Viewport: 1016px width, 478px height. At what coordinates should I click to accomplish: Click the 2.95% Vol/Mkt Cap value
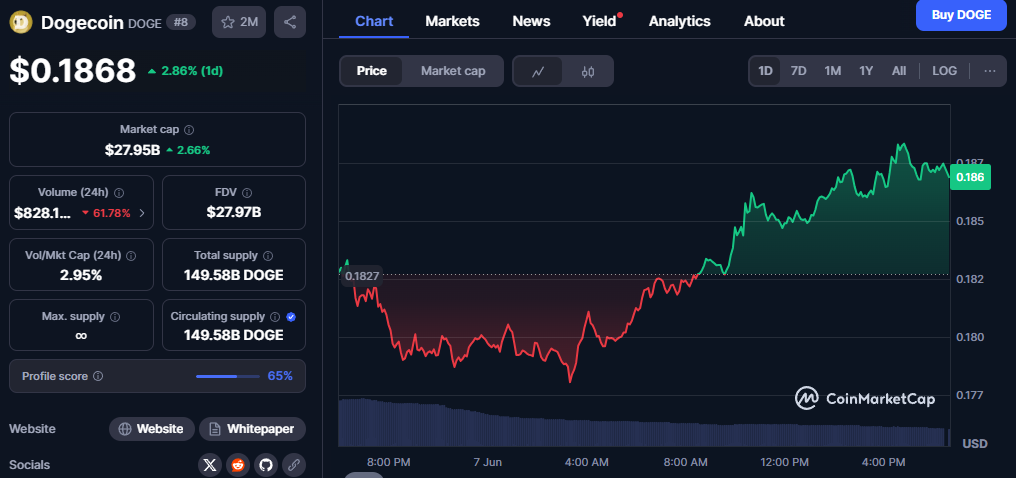point(81,275)
